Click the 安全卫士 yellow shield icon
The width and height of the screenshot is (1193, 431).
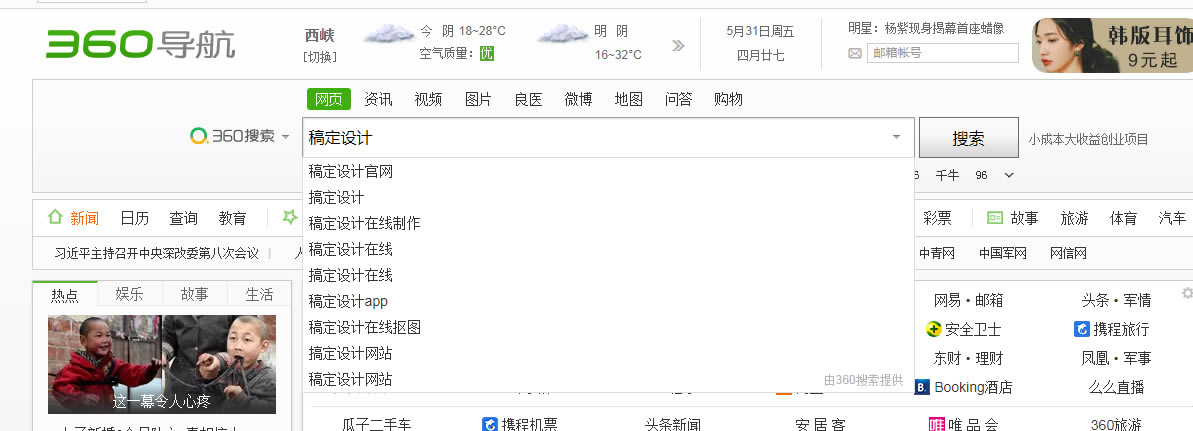pos(934,329)
